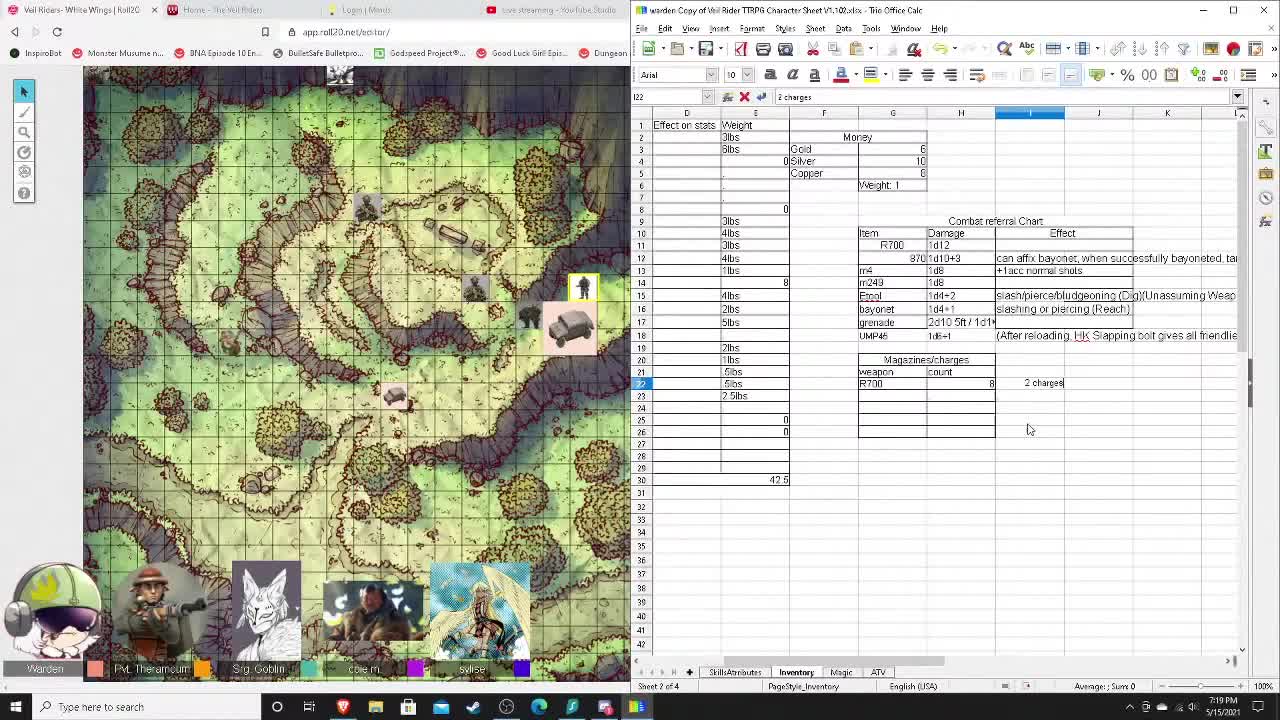The height and width of the screenshot is (720, 1280).
Task: Click the browser address bar URL
Action: [x=345, y=32]
